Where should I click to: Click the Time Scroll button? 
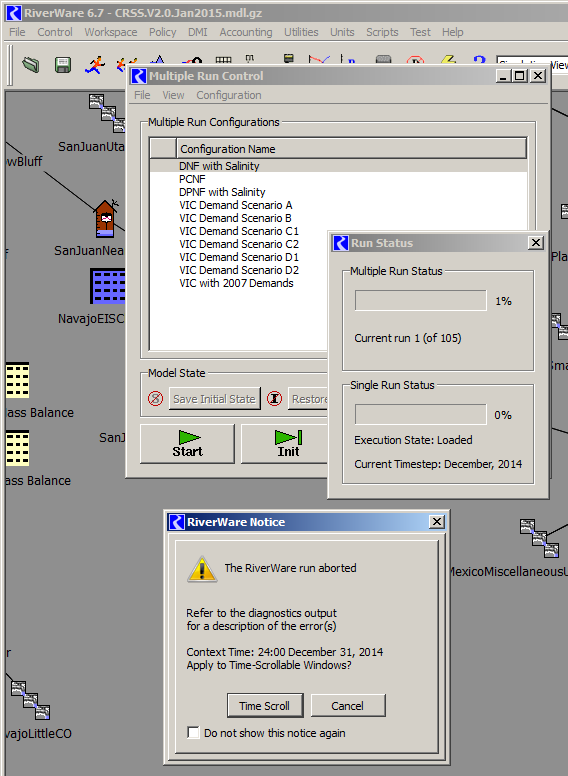265,706
